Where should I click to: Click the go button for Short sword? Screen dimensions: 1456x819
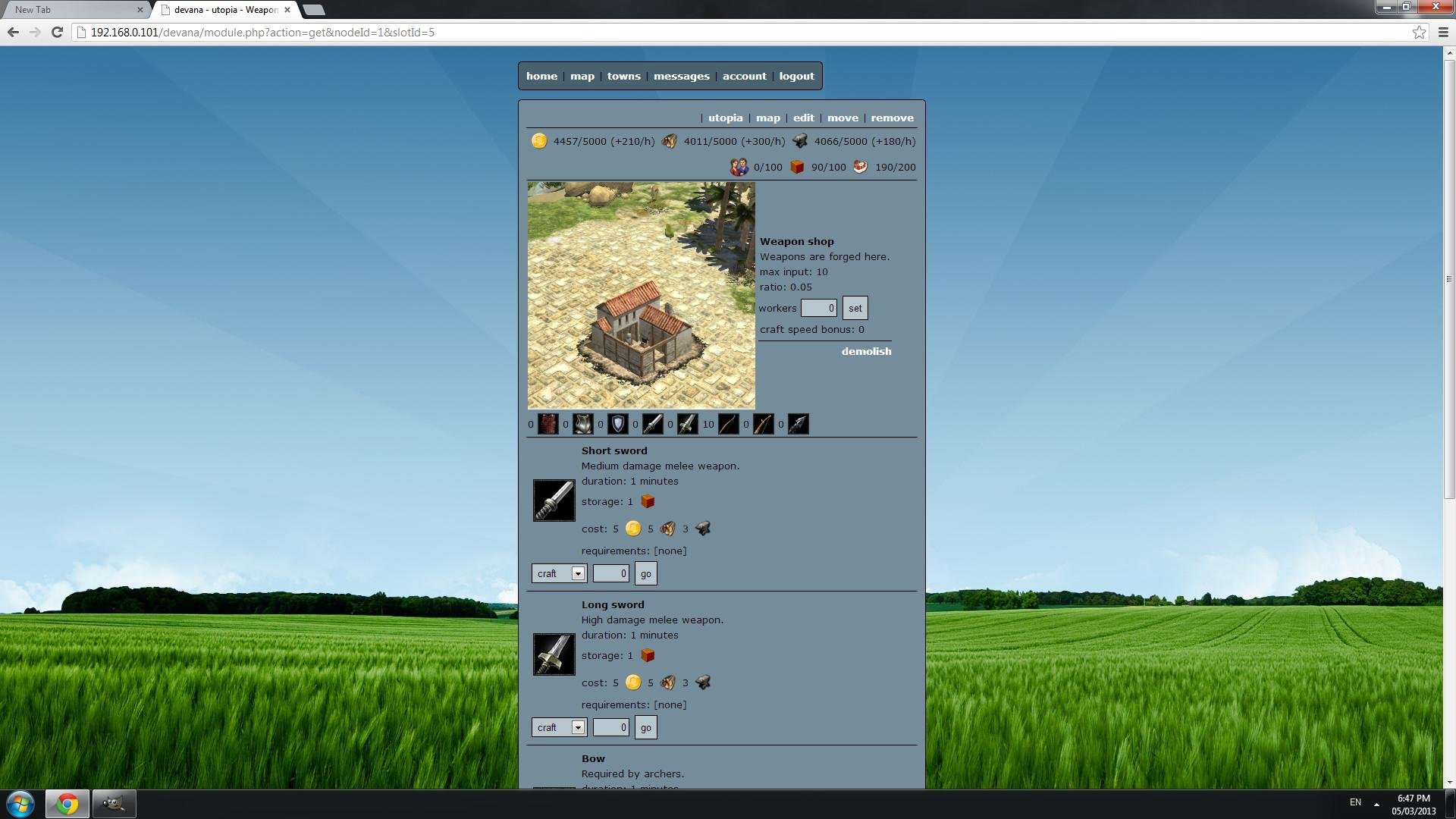coord(645,573)
